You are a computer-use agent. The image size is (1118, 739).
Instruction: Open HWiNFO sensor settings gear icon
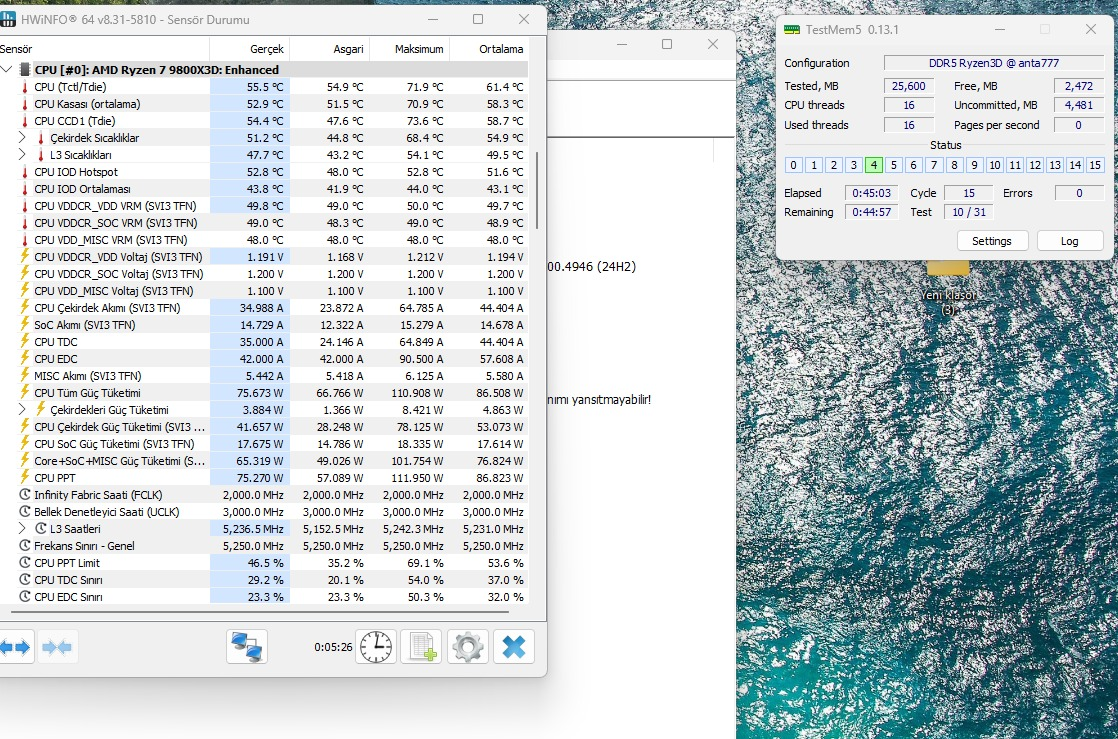[468, 647]
